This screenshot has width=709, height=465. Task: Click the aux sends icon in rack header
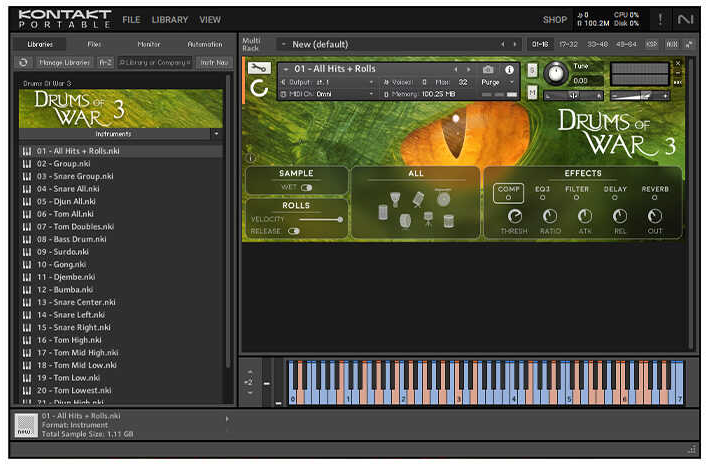pos(672,44)
